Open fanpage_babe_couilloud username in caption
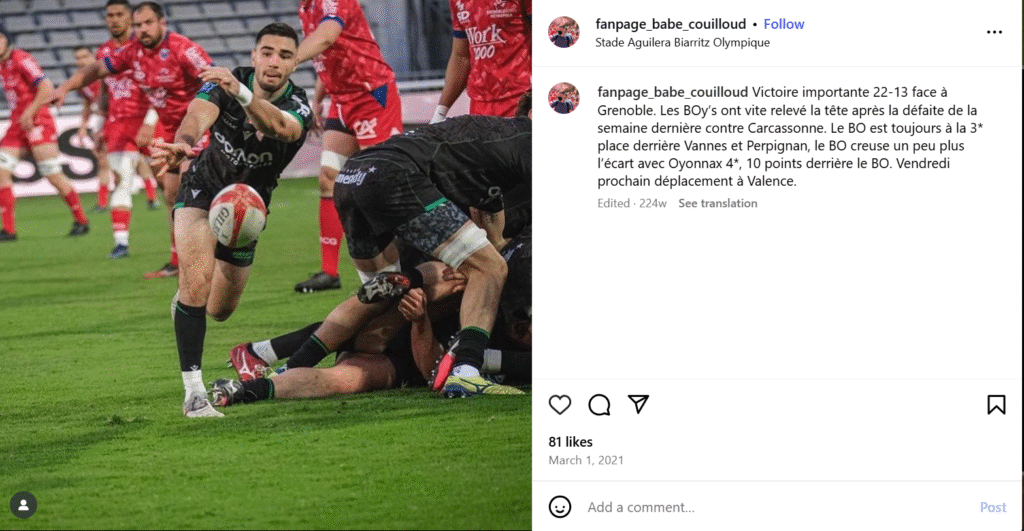Screen dimensions: 1024x531 (673, 92)
